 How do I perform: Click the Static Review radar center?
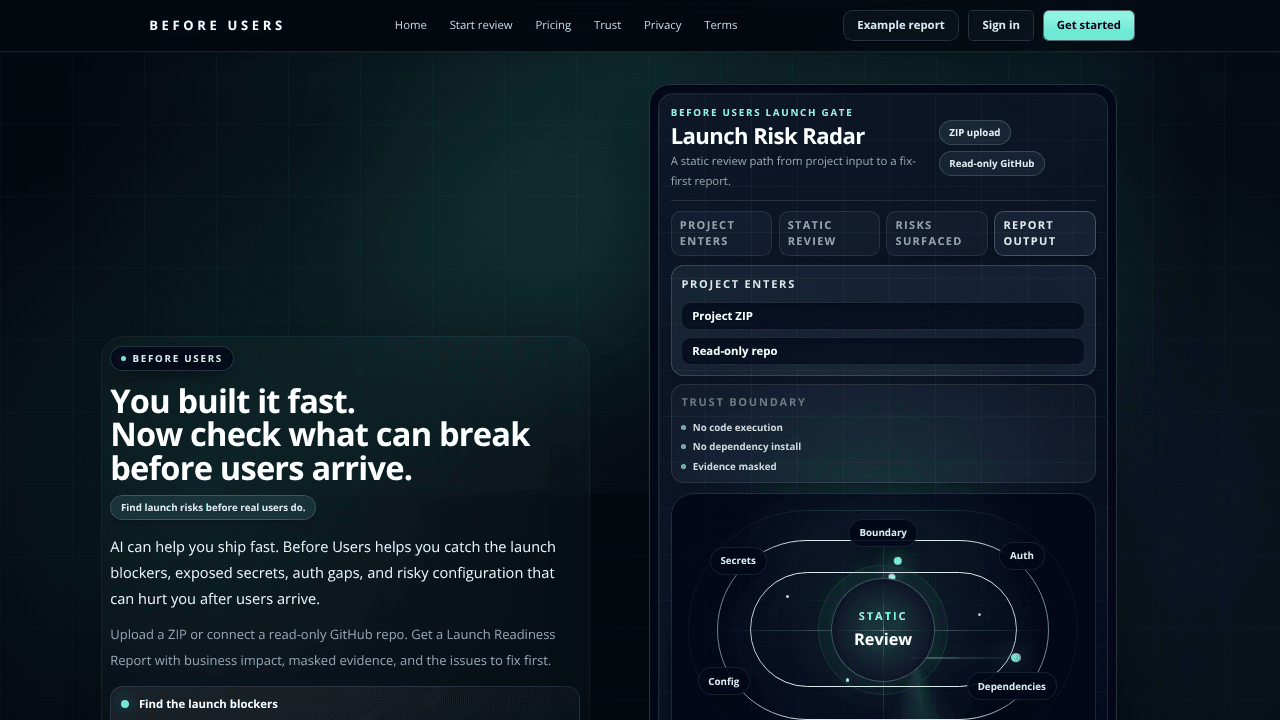click(x=883, y=629)
